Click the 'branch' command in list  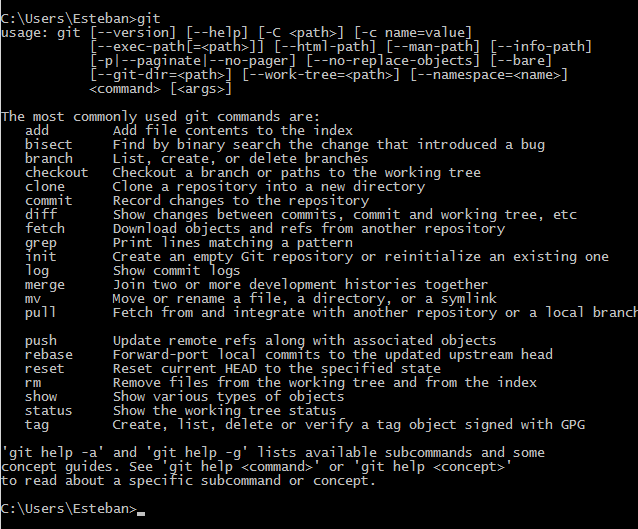pos(48,159)
